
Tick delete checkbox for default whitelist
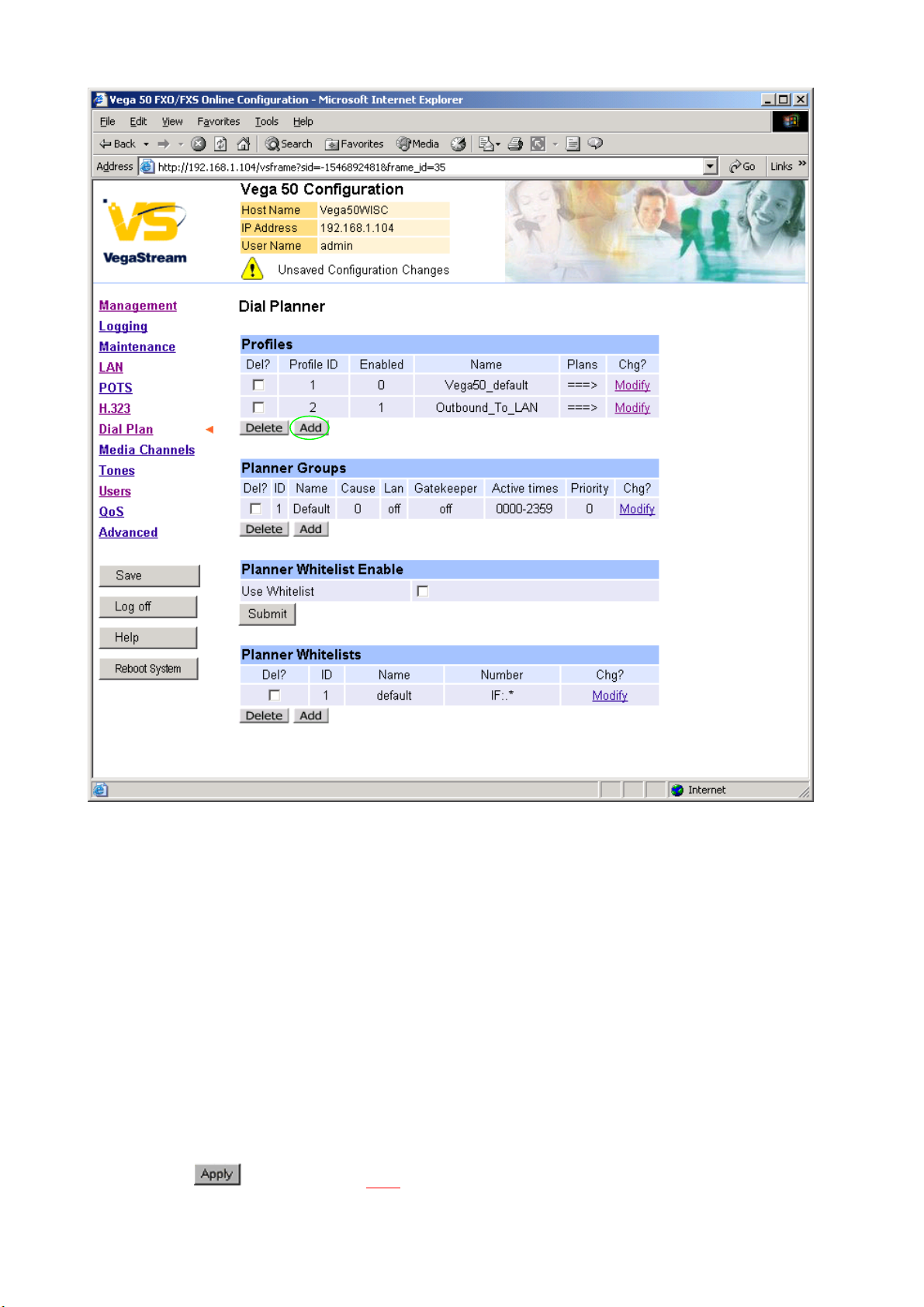coord(274,695)
